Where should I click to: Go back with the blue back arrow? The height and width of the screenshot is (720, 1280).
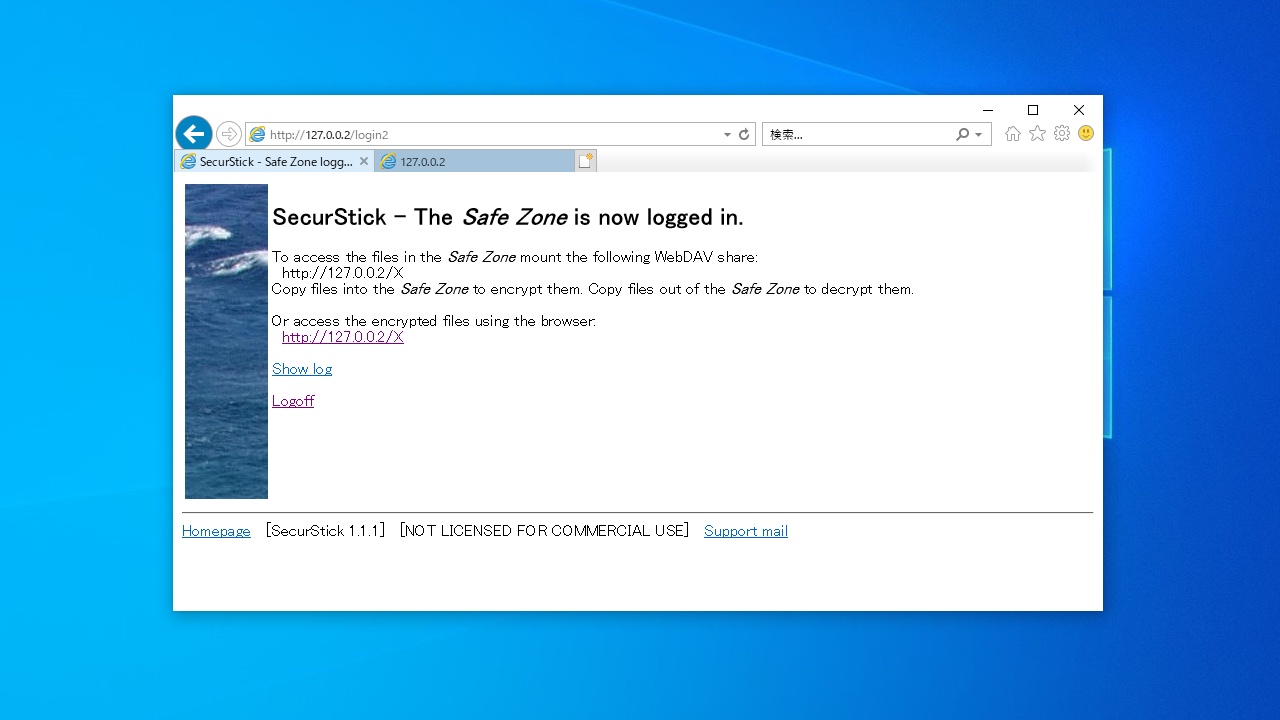(x=194, y=134)
